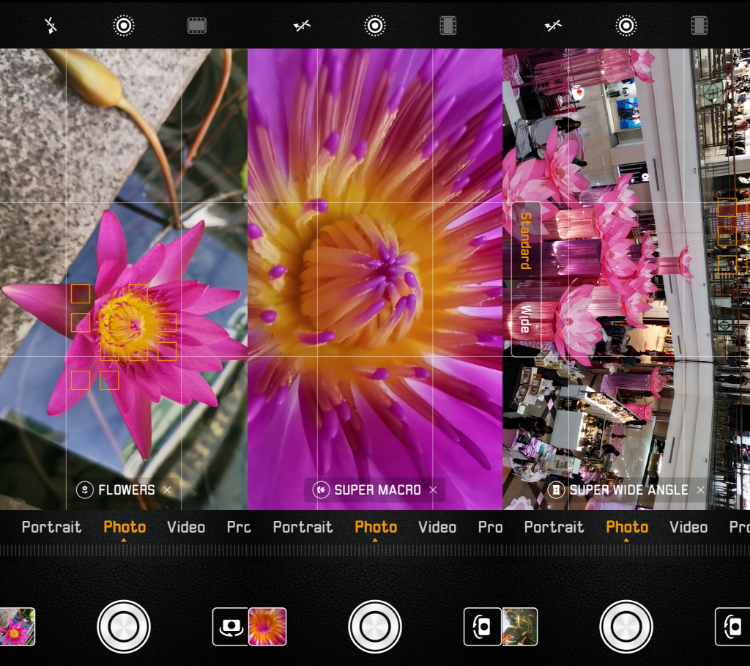Tap moving picture icon on Super Wide Angle screen
Viewport: 750px width, 666px height.
pyautogui.click(x=626, y=25)
